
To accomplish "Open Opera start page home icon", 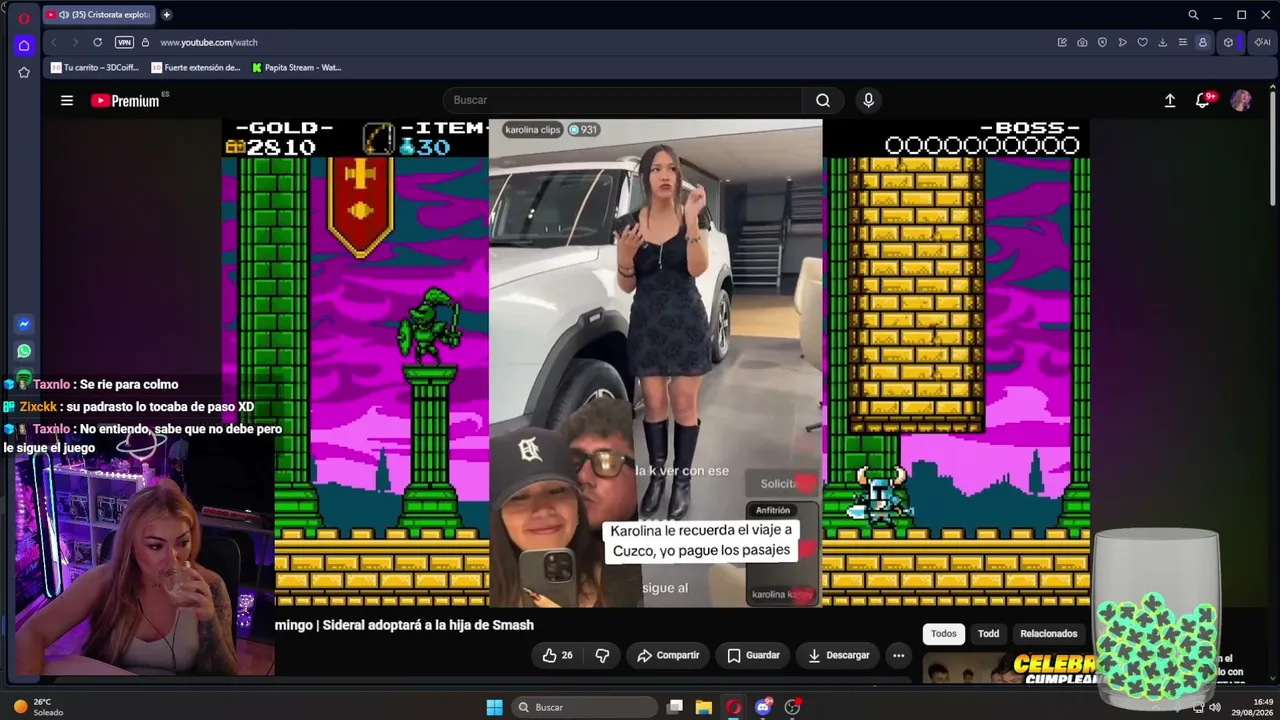I will tap(24, 45).
